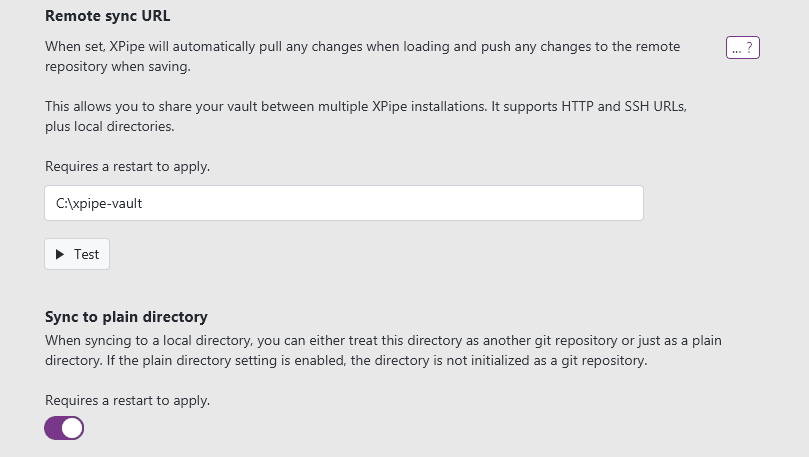809x457 pixels.
Task: Focus the Remote sync URL text field
Action: [343, 203]
